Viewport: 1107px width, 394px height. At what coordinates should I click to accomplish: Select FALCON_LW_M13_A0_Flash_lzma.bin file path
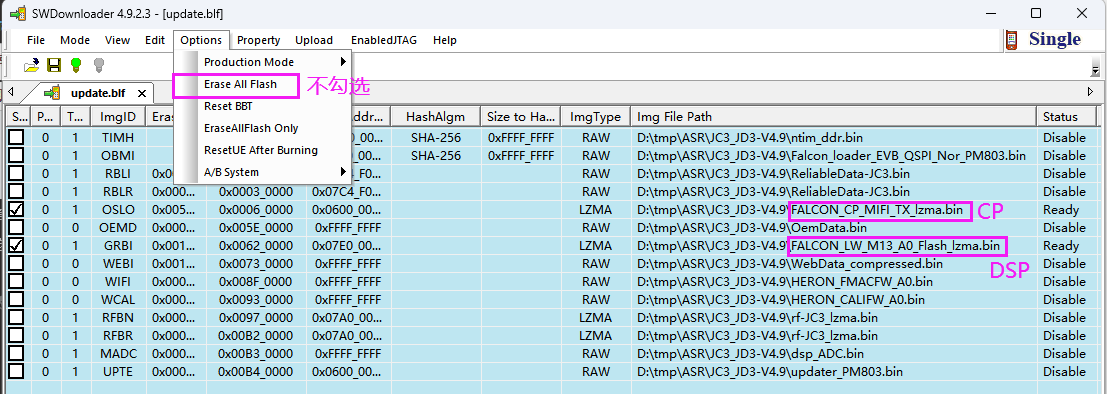896,246
